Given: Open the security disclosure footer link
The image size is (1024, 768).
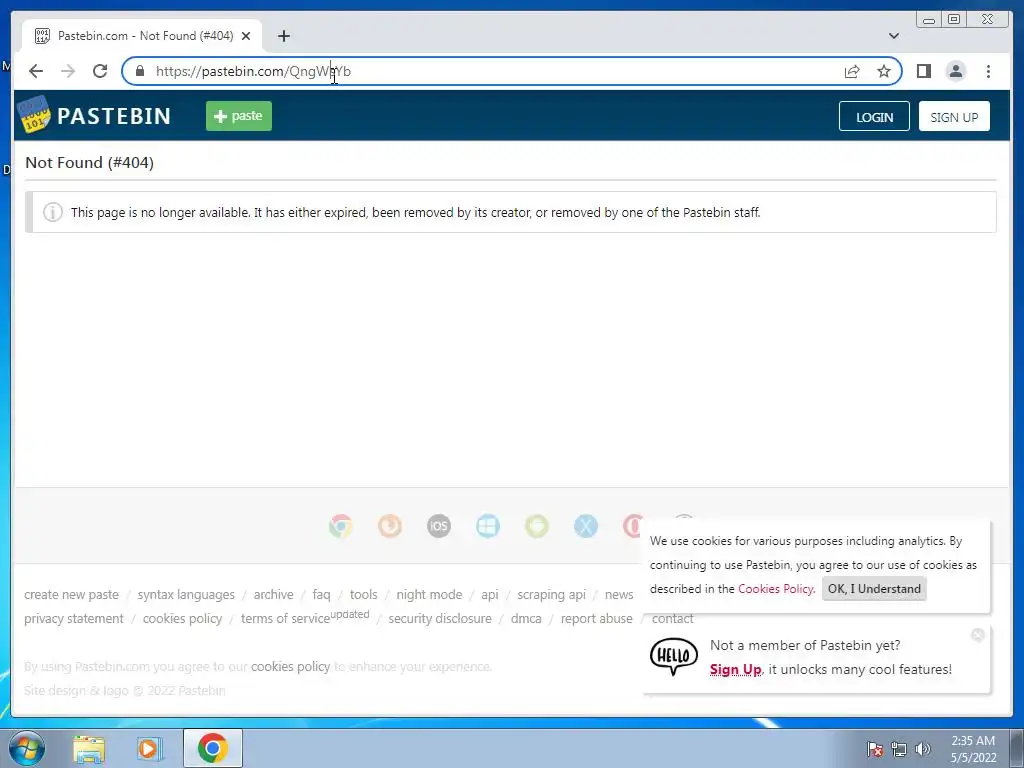Looking at the screenshot, I should pos(440,618).
